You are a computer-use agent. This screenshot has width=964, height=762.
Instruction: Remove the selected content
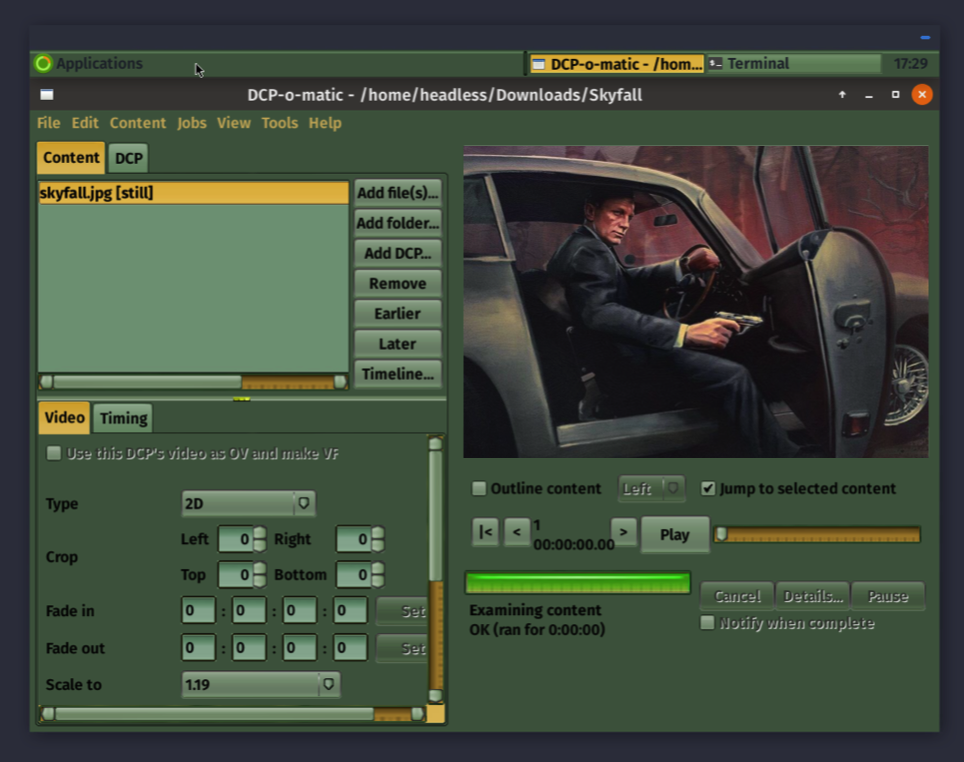(x=398, y=283)
